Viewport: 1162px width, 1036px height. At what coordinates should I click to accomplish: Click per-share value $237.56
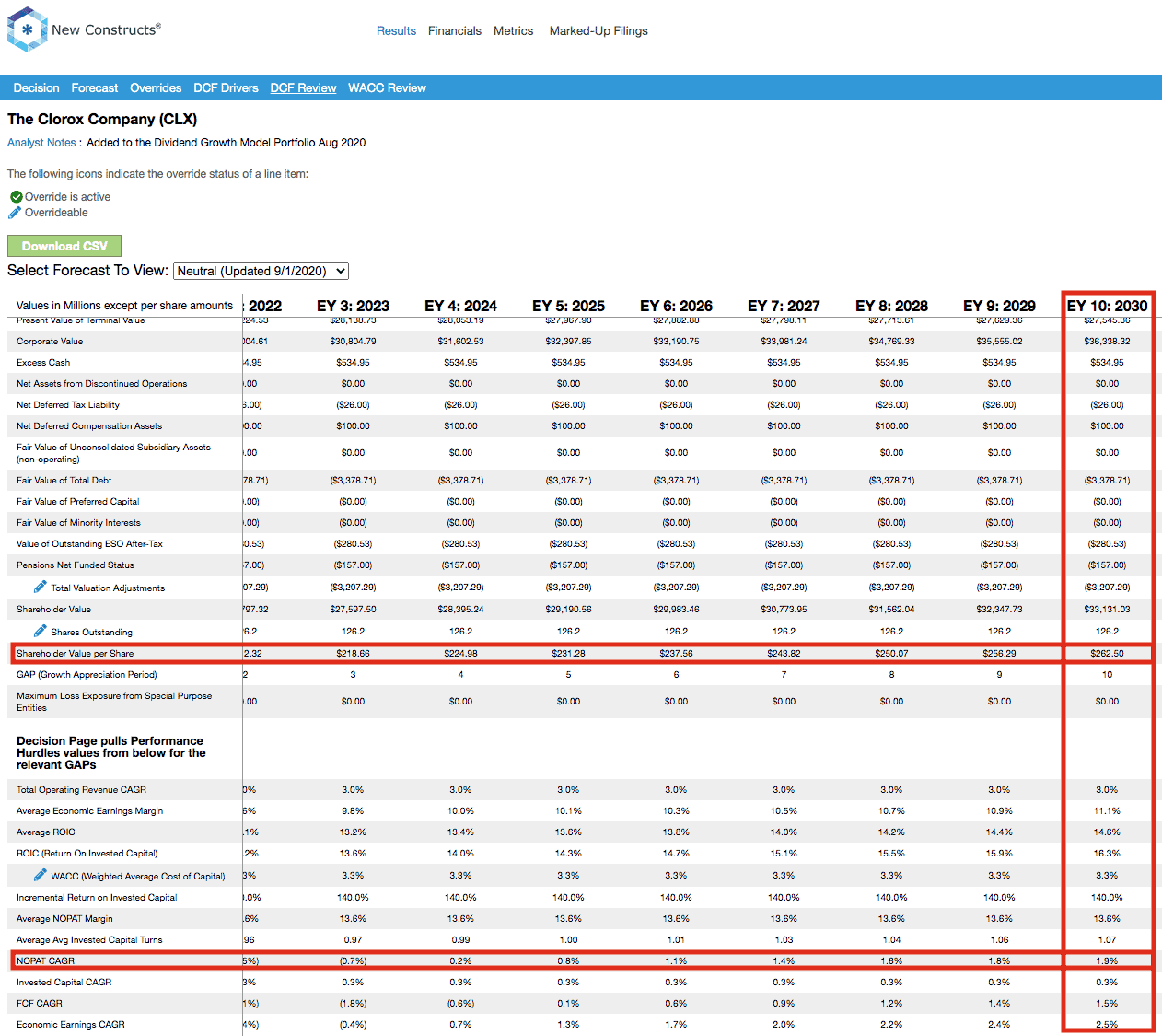676,654
